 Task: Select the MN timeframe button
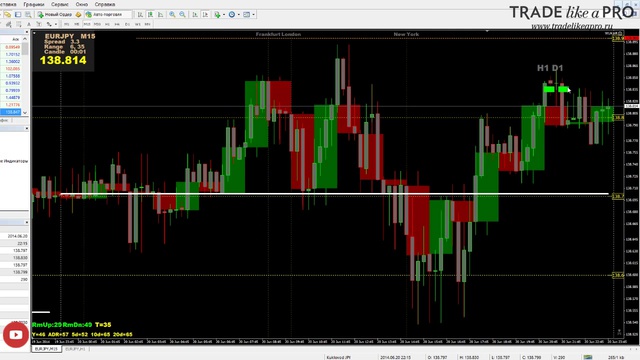pyautogui.click(x=147, y=24)
